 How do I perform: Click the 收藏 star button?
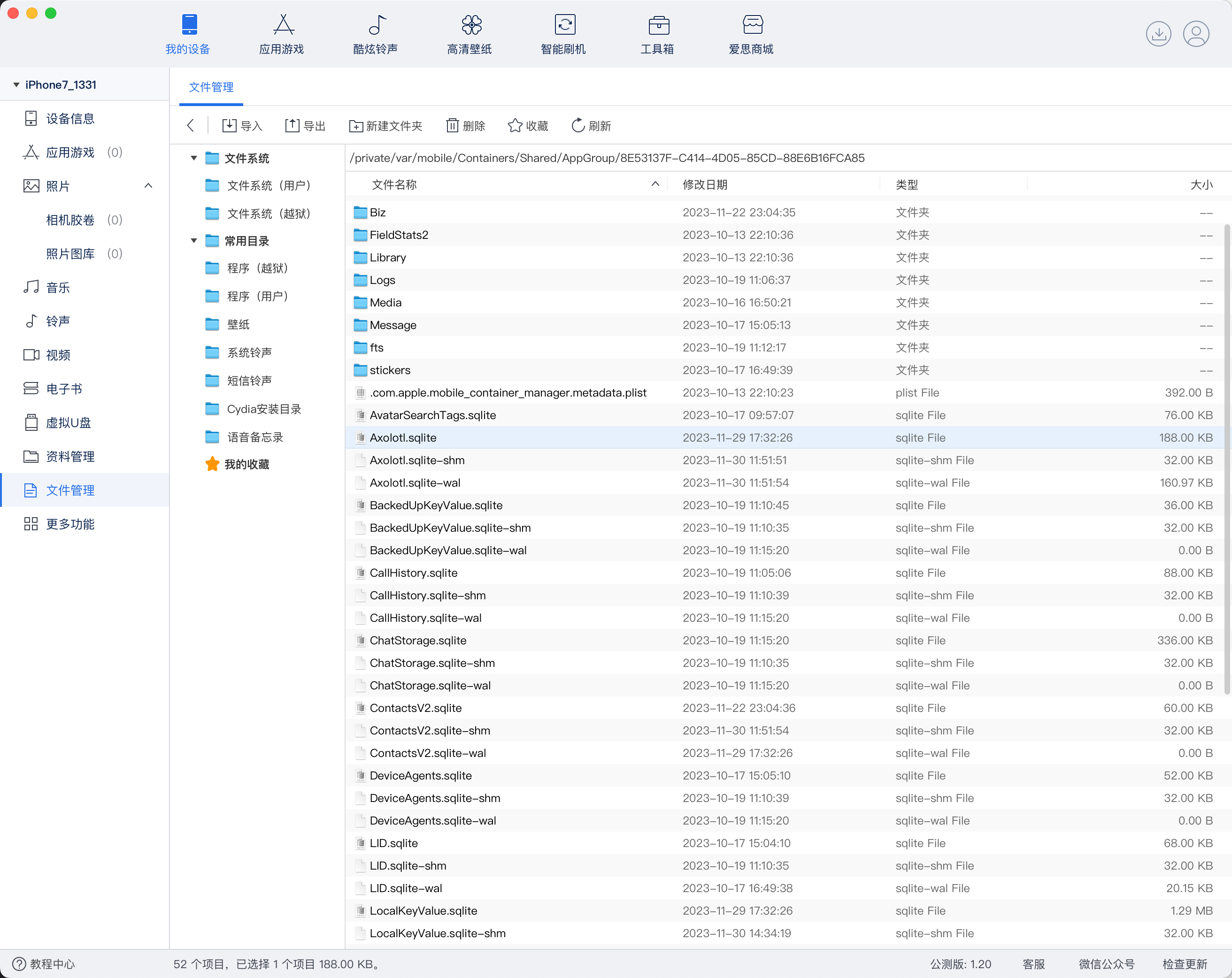point(528,126)
